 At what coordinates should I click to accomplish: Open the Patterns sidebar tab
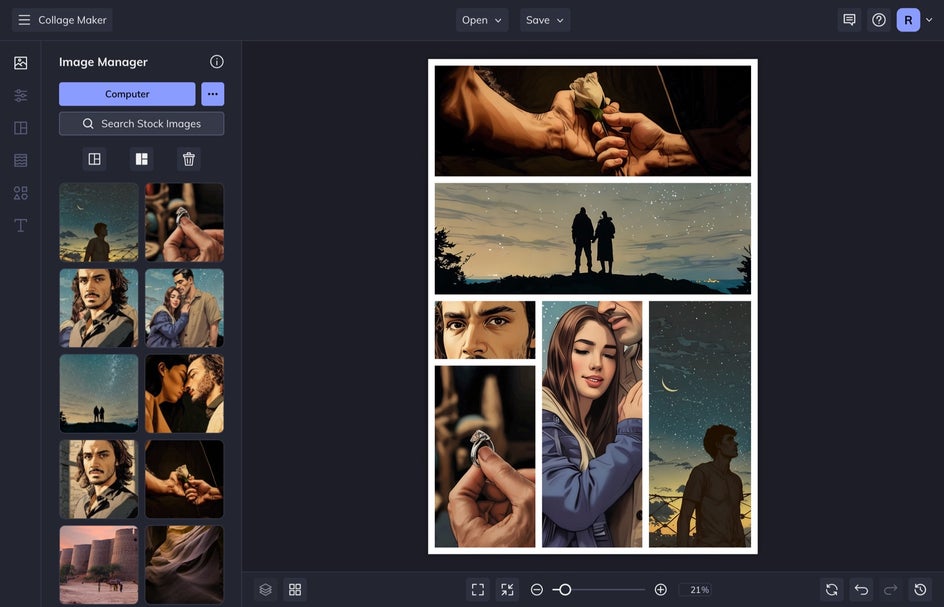pyautogui.click(x=20, y=160)
